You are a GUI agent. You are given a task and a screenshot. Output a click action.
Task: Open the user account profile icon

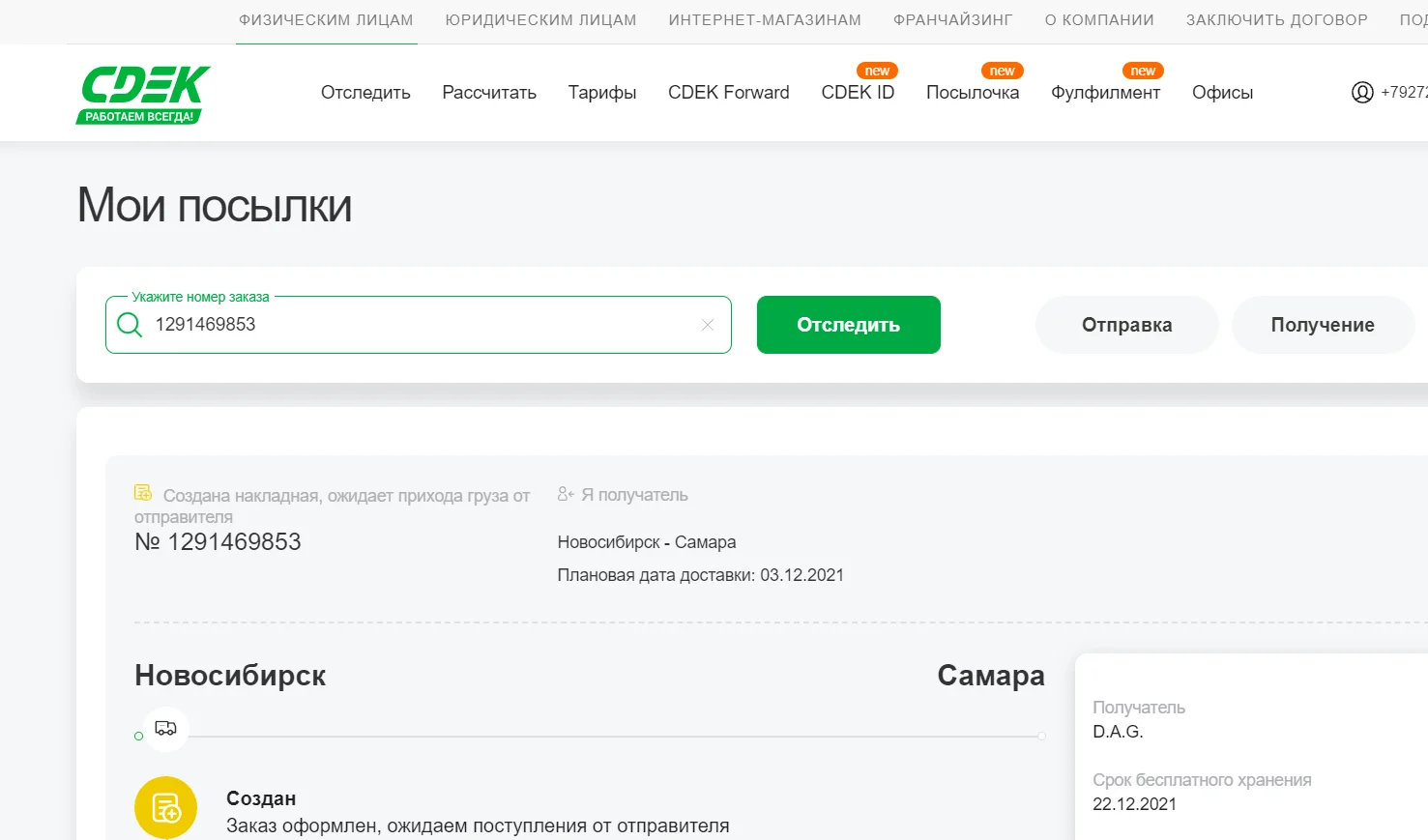pos(1362,92)
